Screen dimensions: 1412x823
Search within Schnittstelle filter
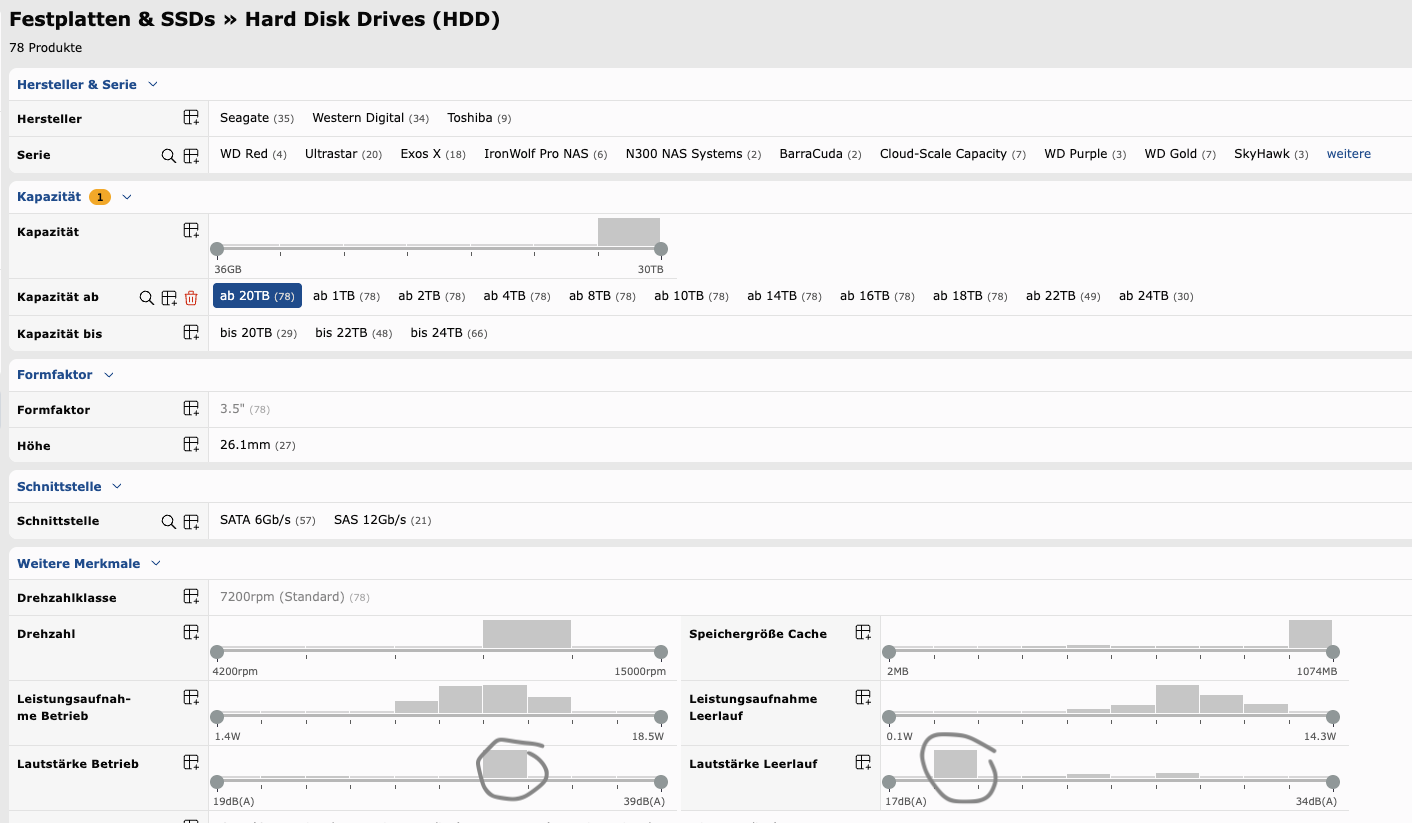(x=169, y=522)
